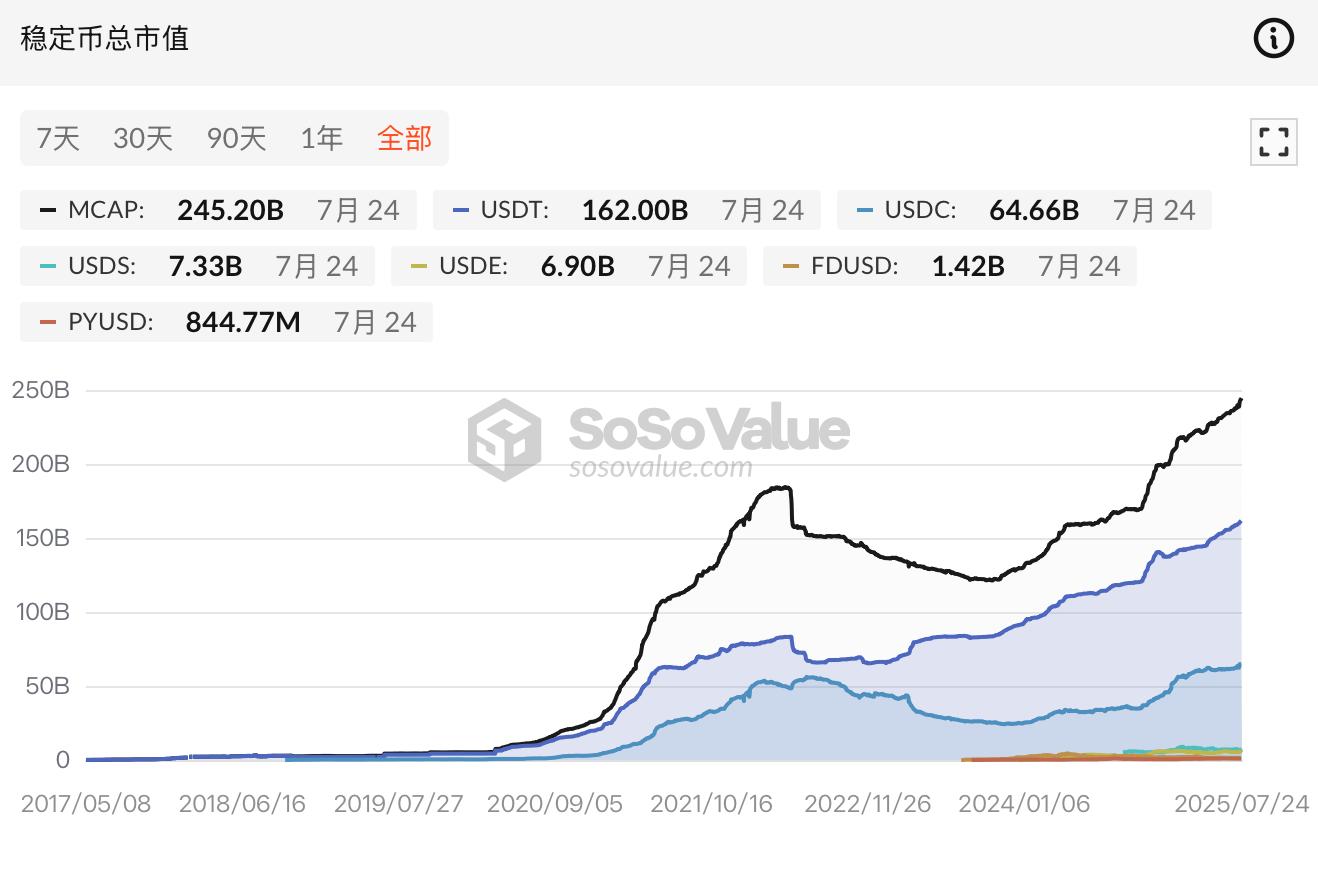Toggle the PYUSD legend item
Screen dimensions: 1318x876
pos(226,322)
